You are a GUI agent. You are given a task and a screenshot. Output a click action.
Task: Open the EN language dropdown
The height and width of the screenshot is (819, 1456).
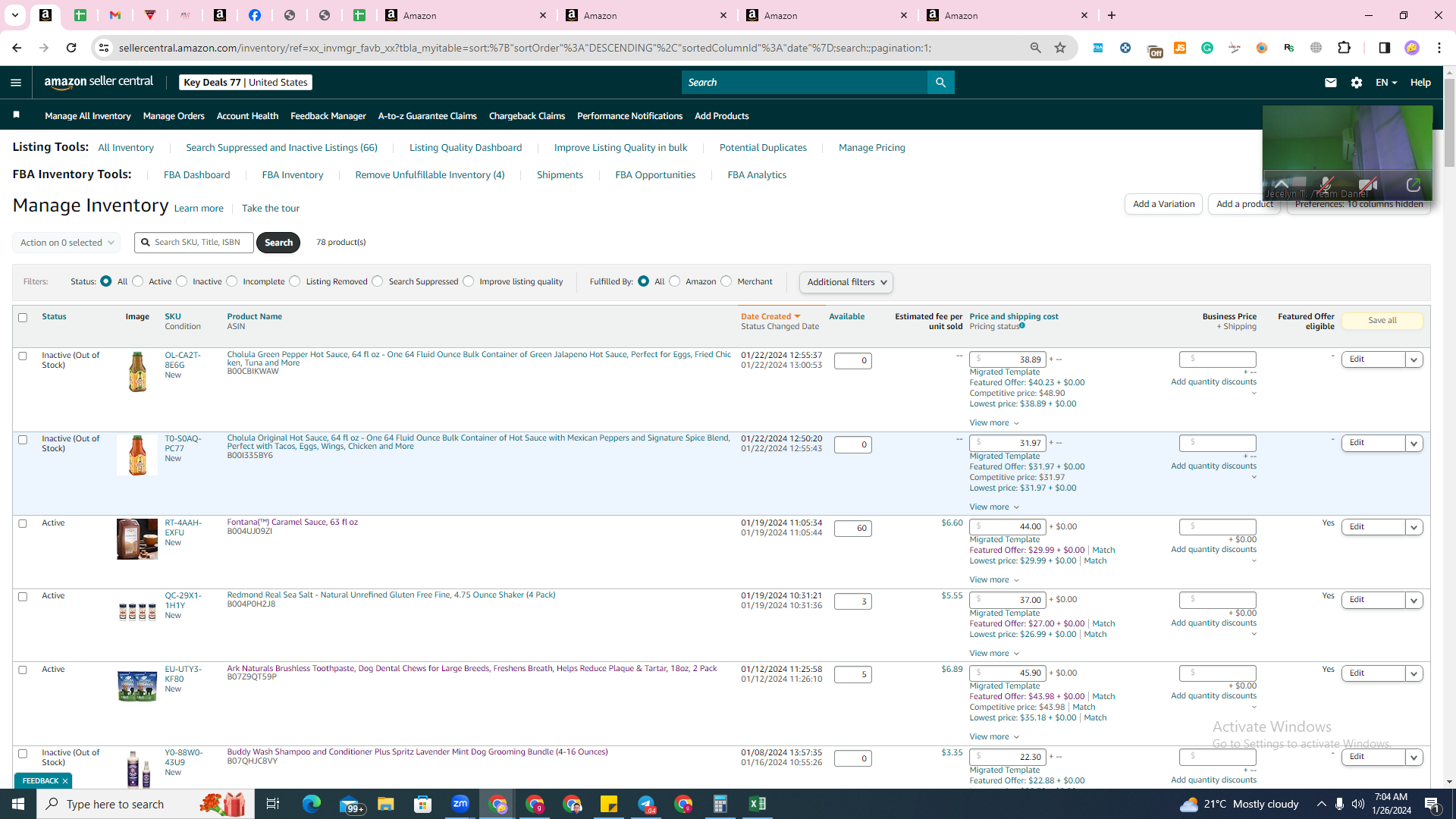[x=1385, y=83]
